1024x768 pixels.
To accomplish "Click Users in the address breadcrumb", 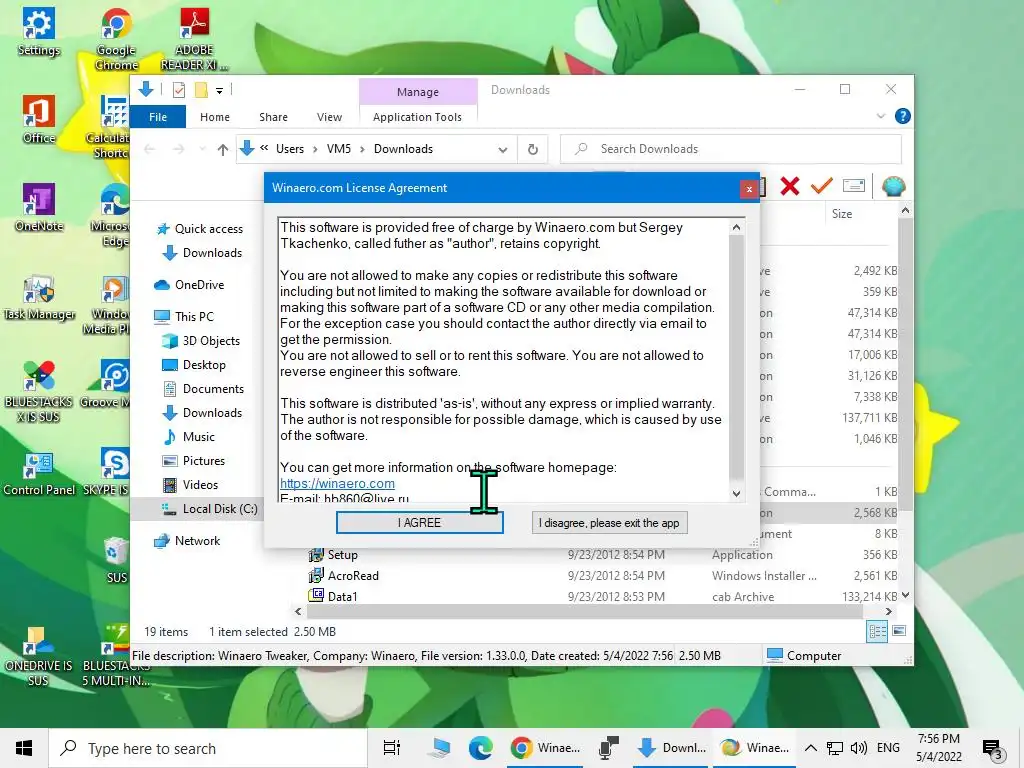I will (x=290, y=149).
